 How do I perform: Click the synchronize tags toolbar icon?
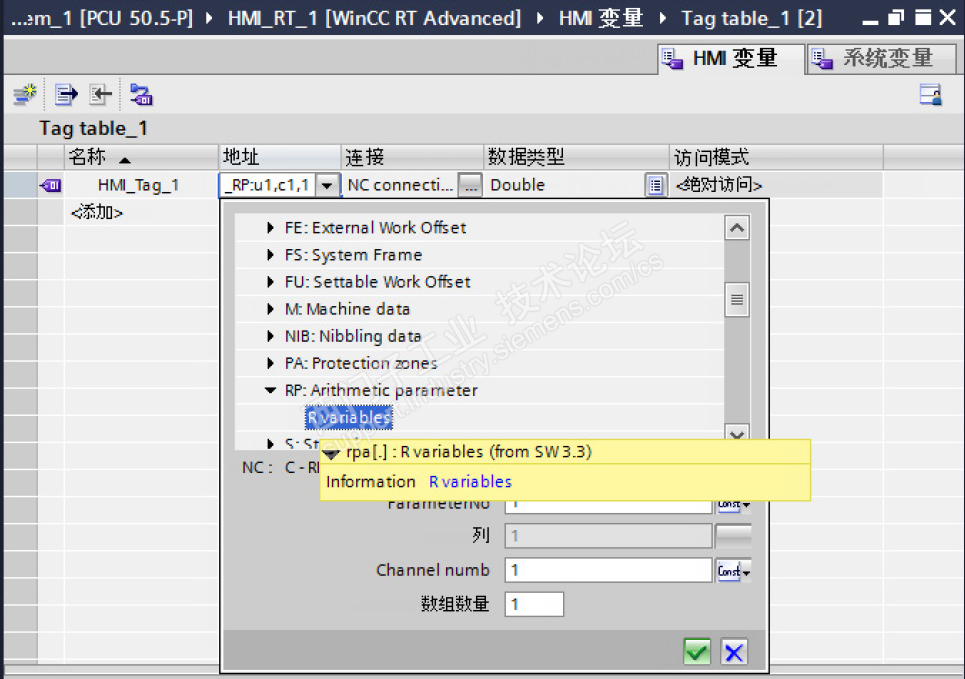coord(141,95)
